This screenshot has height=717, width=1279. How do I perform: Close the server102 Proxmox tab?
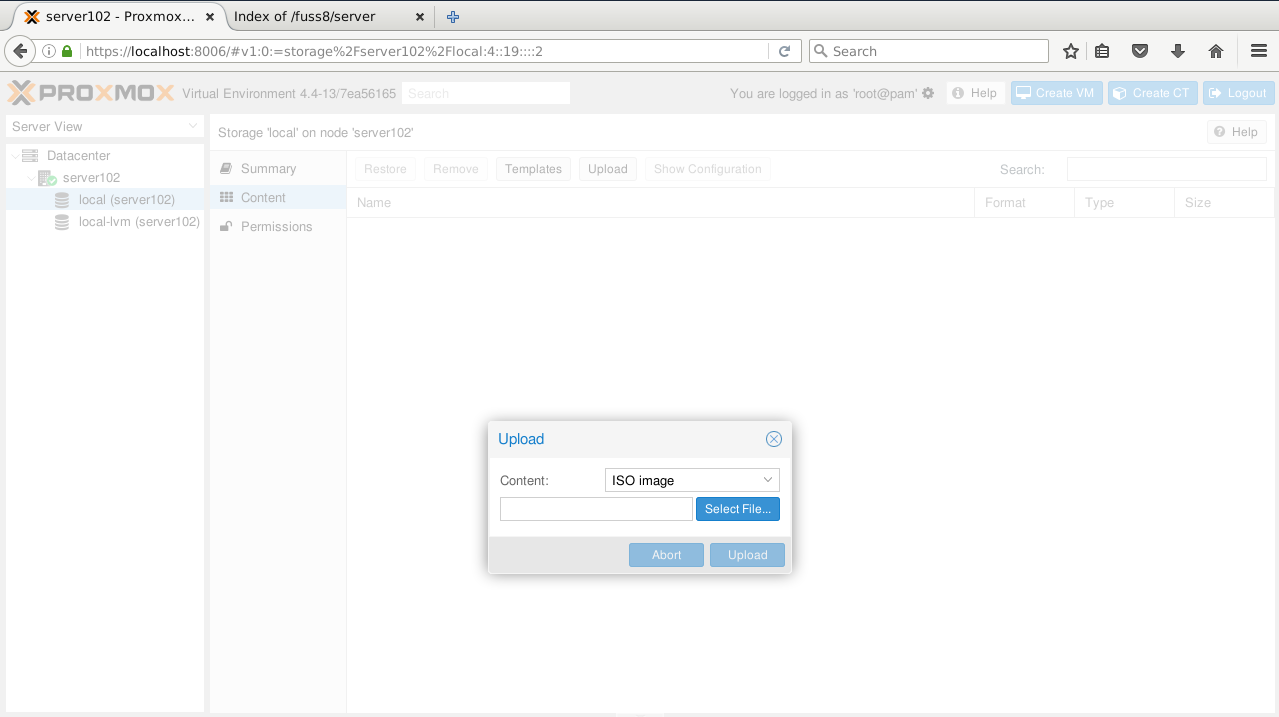[209, 17]
